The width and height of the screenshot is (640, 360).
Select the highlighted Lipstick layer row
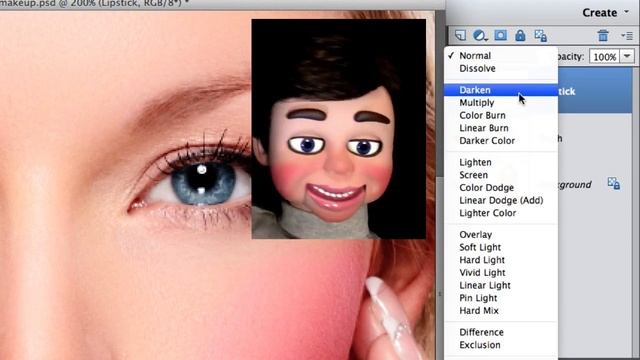(594, 91)
